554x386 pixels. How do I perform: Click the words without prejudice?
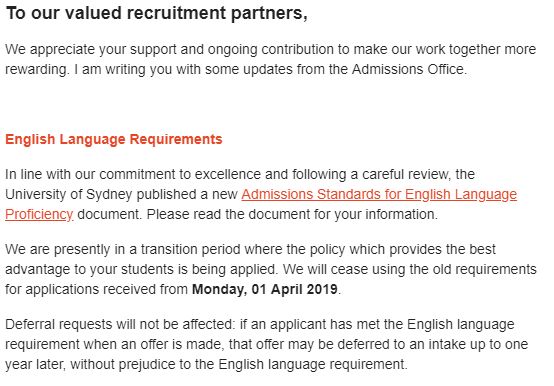(x=122, y=364)
